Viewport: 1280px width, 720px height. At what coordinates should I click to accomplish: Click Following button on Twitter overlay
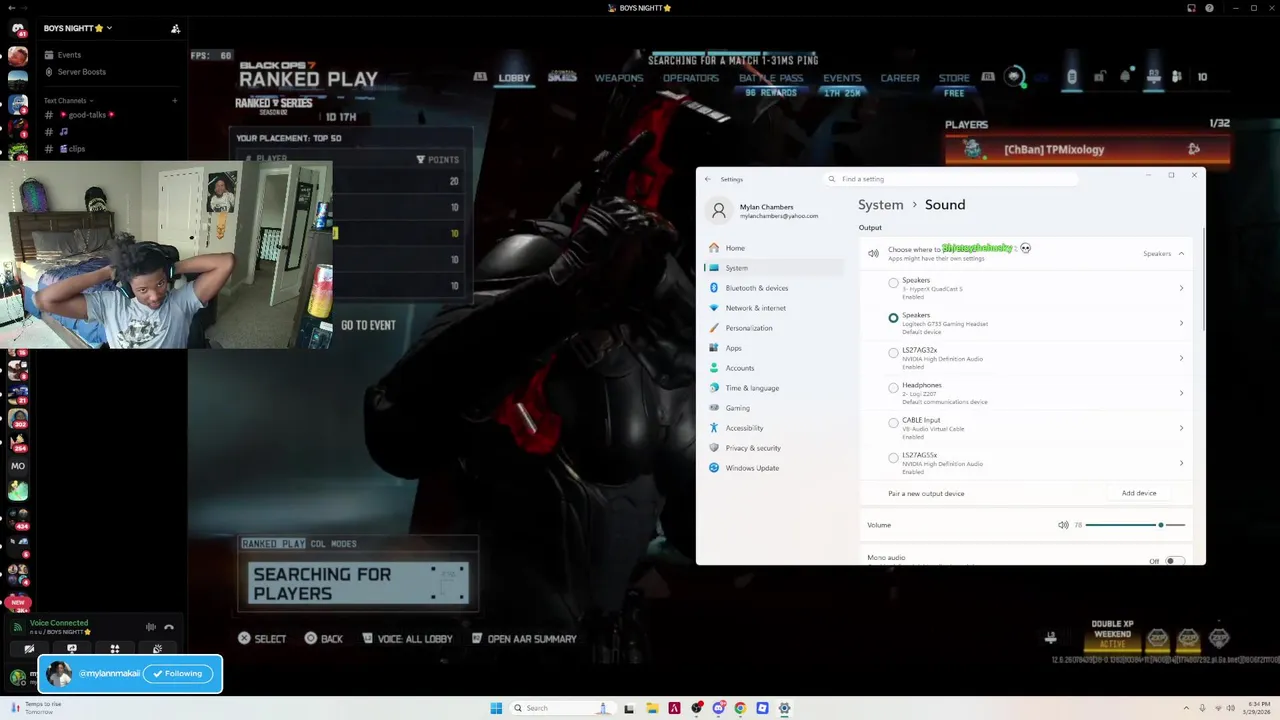[x=178, y=674]
